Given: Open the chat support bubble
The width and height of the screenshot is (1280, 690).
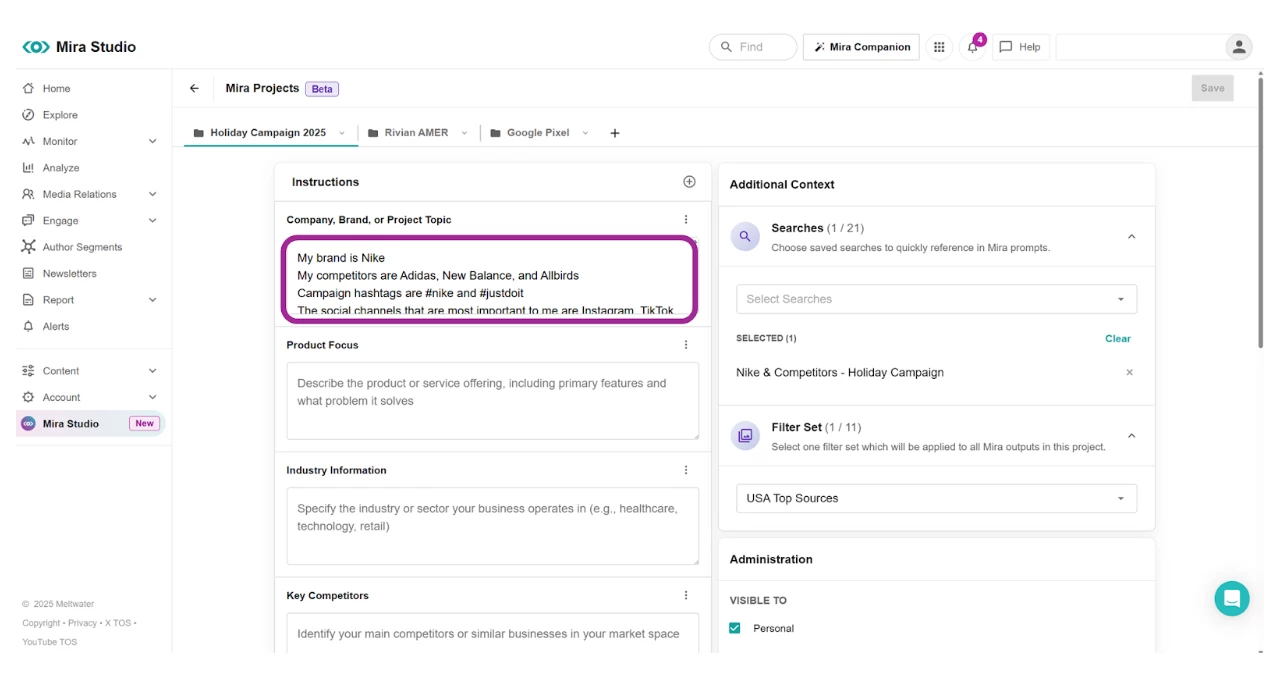Looking at the screenshot, I should pyautogui.click(x=1232, y=599).
